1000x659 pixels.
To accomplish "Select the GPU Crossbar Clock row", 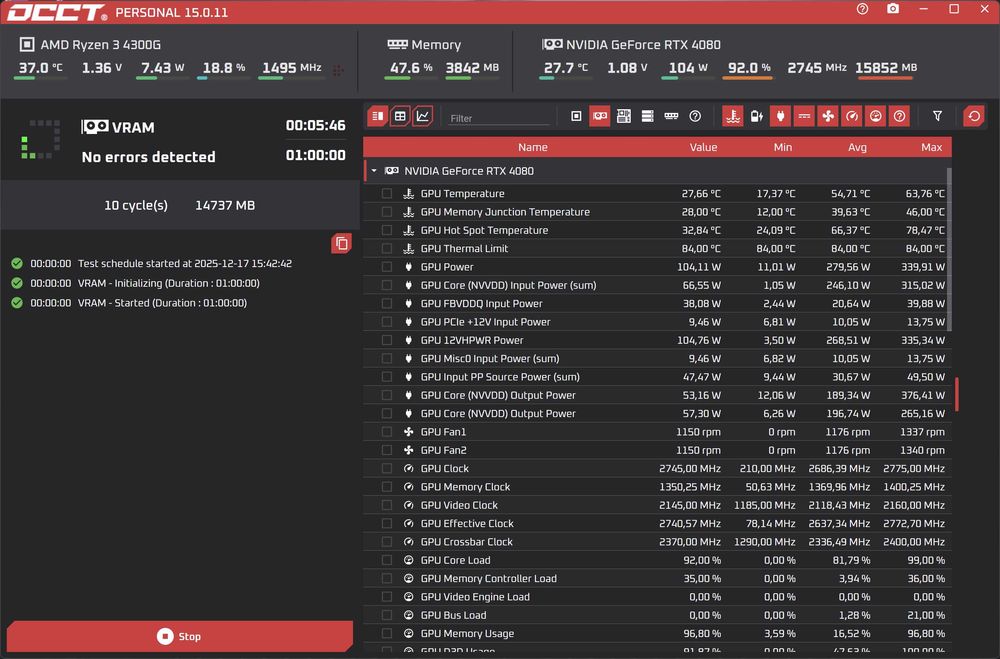I will point(658,542).
